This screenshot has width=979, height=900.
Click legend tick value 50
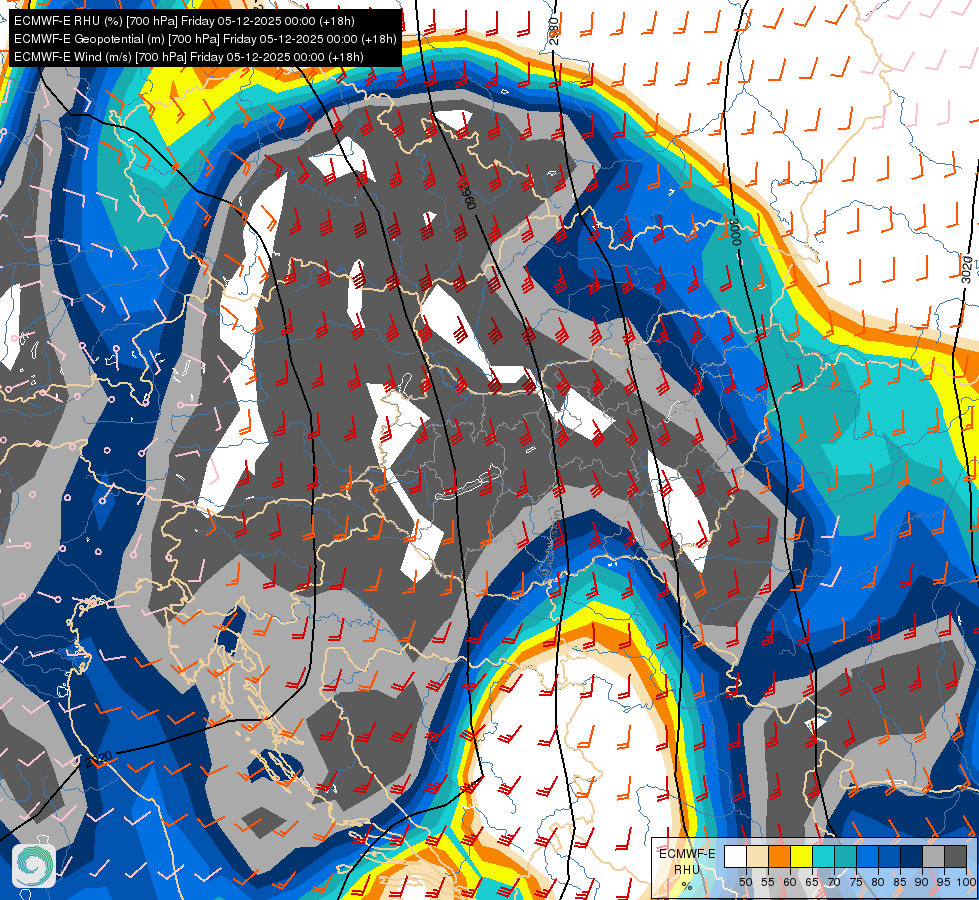point(745,882)
